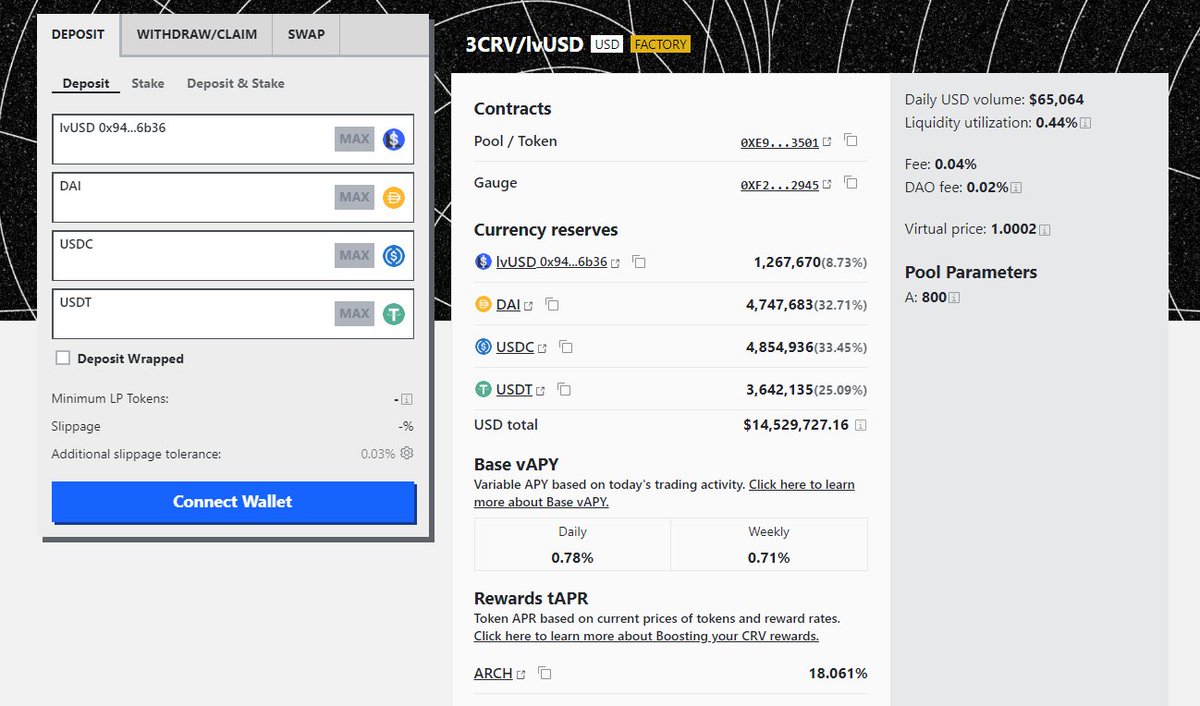Click MAX for lvUSD deposit
Screen dimensions: 1200x706
pyautogui.click(x=354, y=139)
